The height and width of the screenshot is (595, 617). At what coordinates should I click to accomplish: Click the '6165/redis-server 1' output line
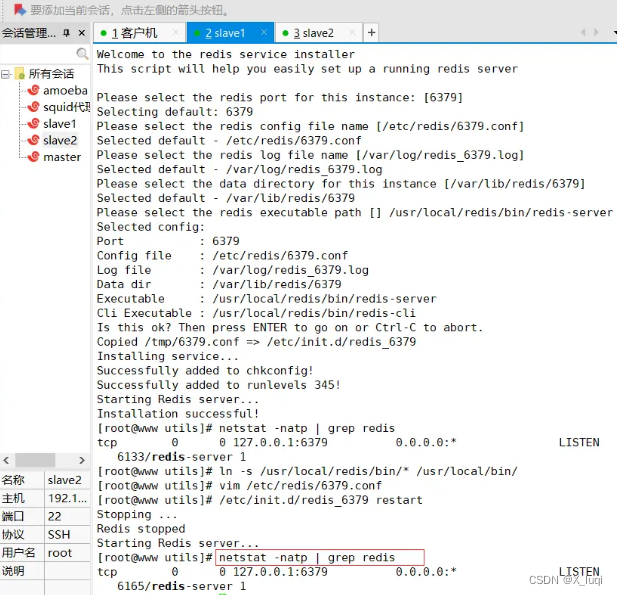click(181, 586)
